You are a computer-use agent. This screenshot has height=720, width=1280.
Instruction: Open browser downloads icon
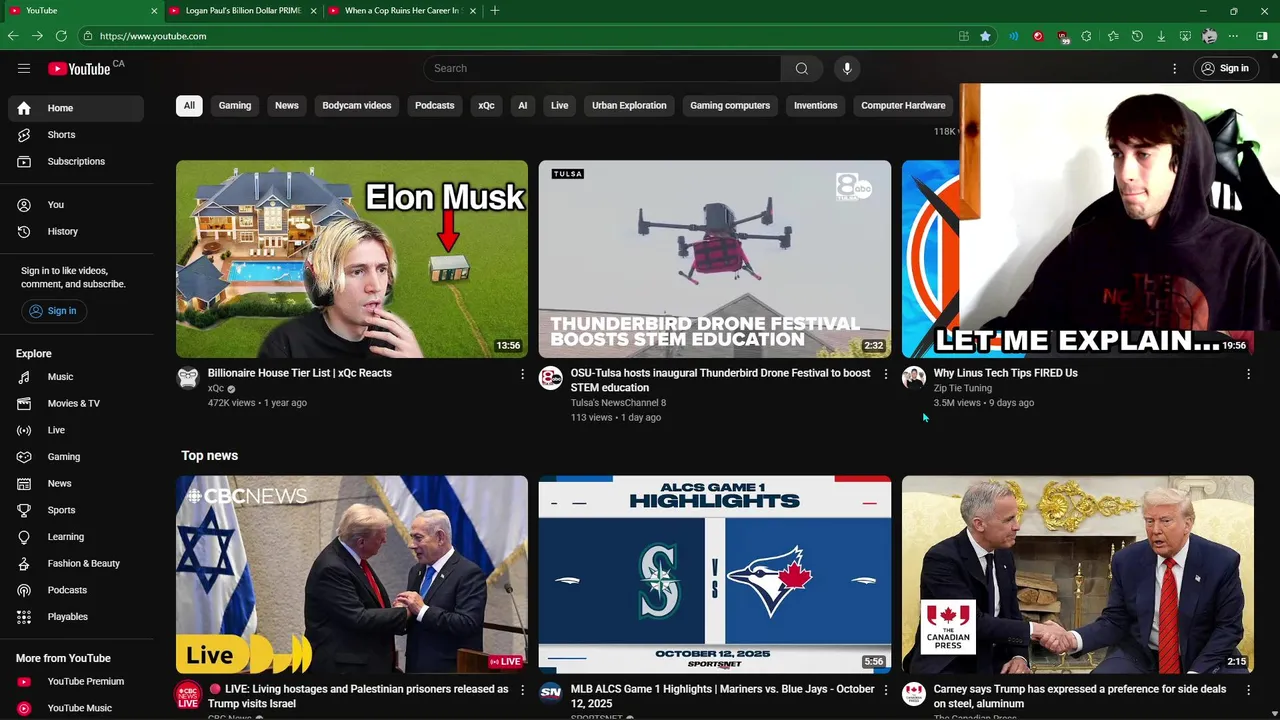[1161, 36]
